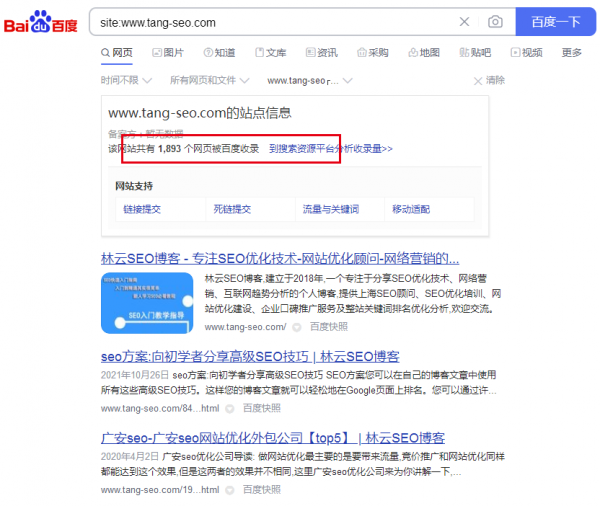Click the 死链提交 link

(232, 209)
